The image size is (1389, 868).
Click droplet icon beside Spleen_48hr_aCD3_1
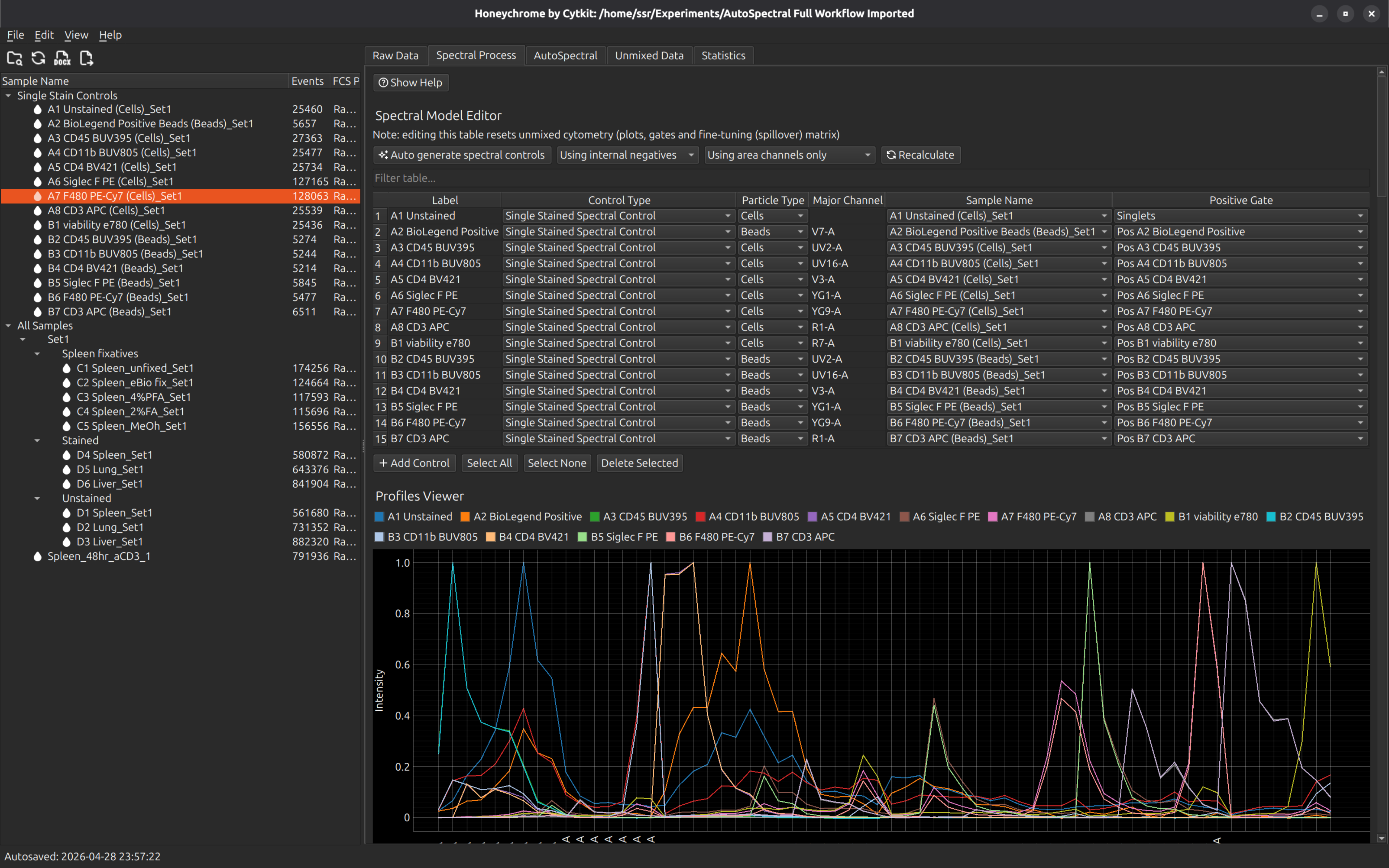pos(38,556)
